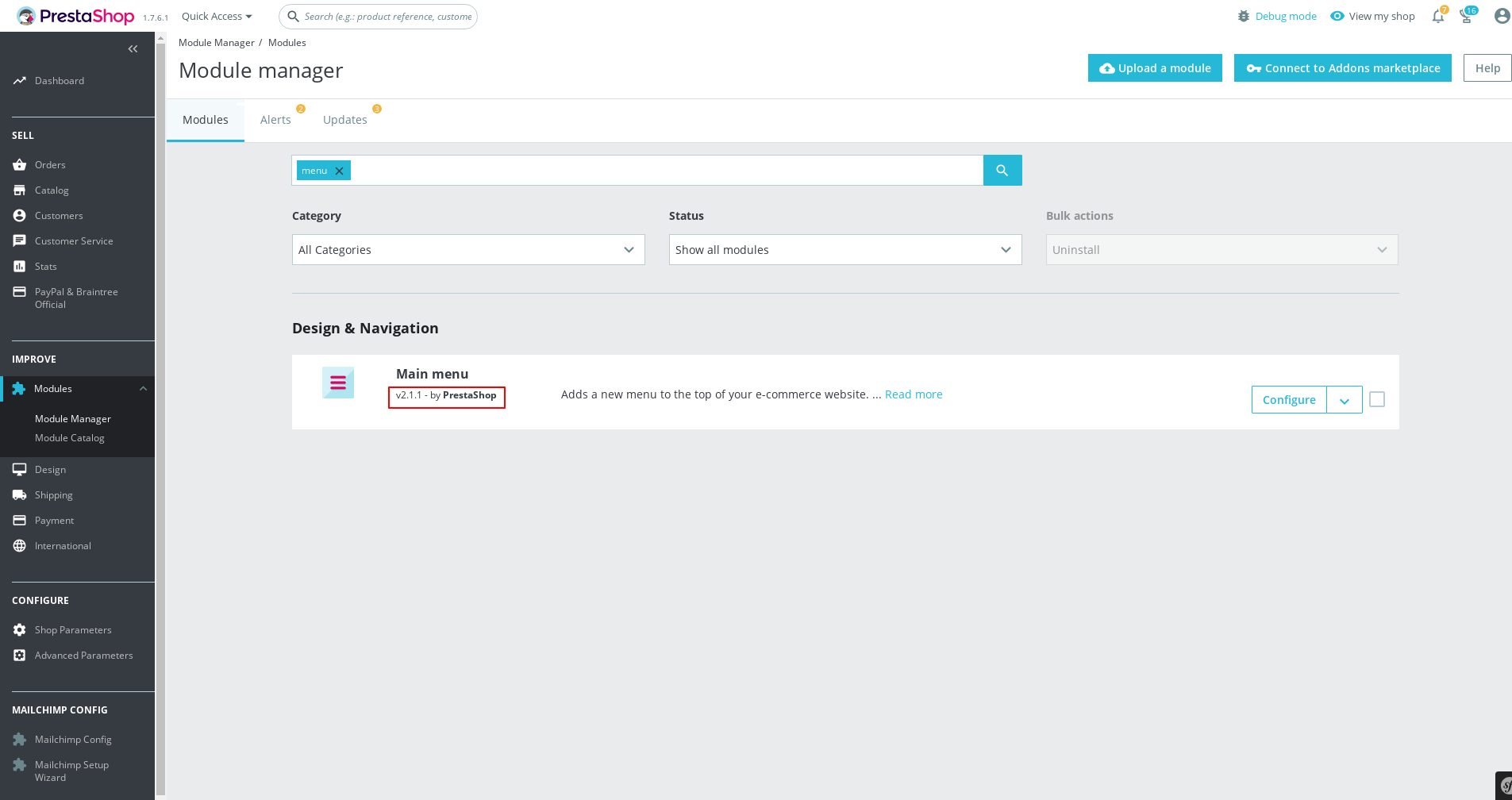Image resolution: width=1512 pixels, height=800 pixels.
Task: Click the user profile avatar
Action: [1501, 16]
